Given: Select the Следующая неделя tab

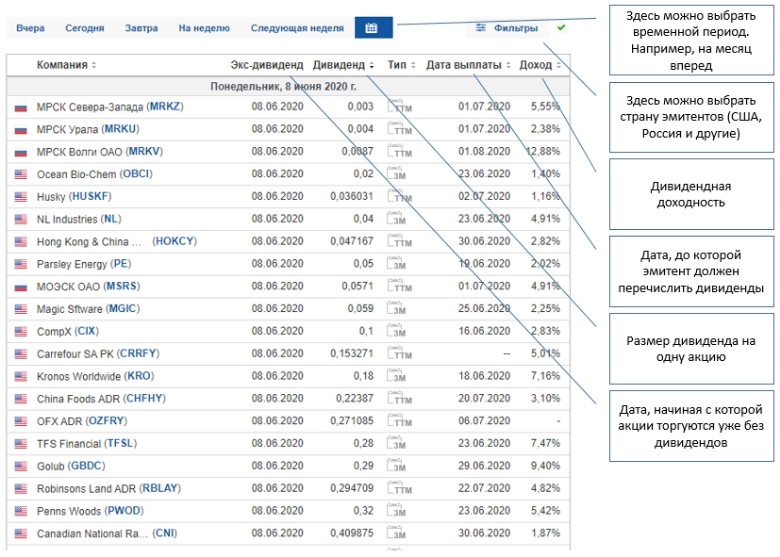Looking at the screenshot, I should click(x=296, y=28).
